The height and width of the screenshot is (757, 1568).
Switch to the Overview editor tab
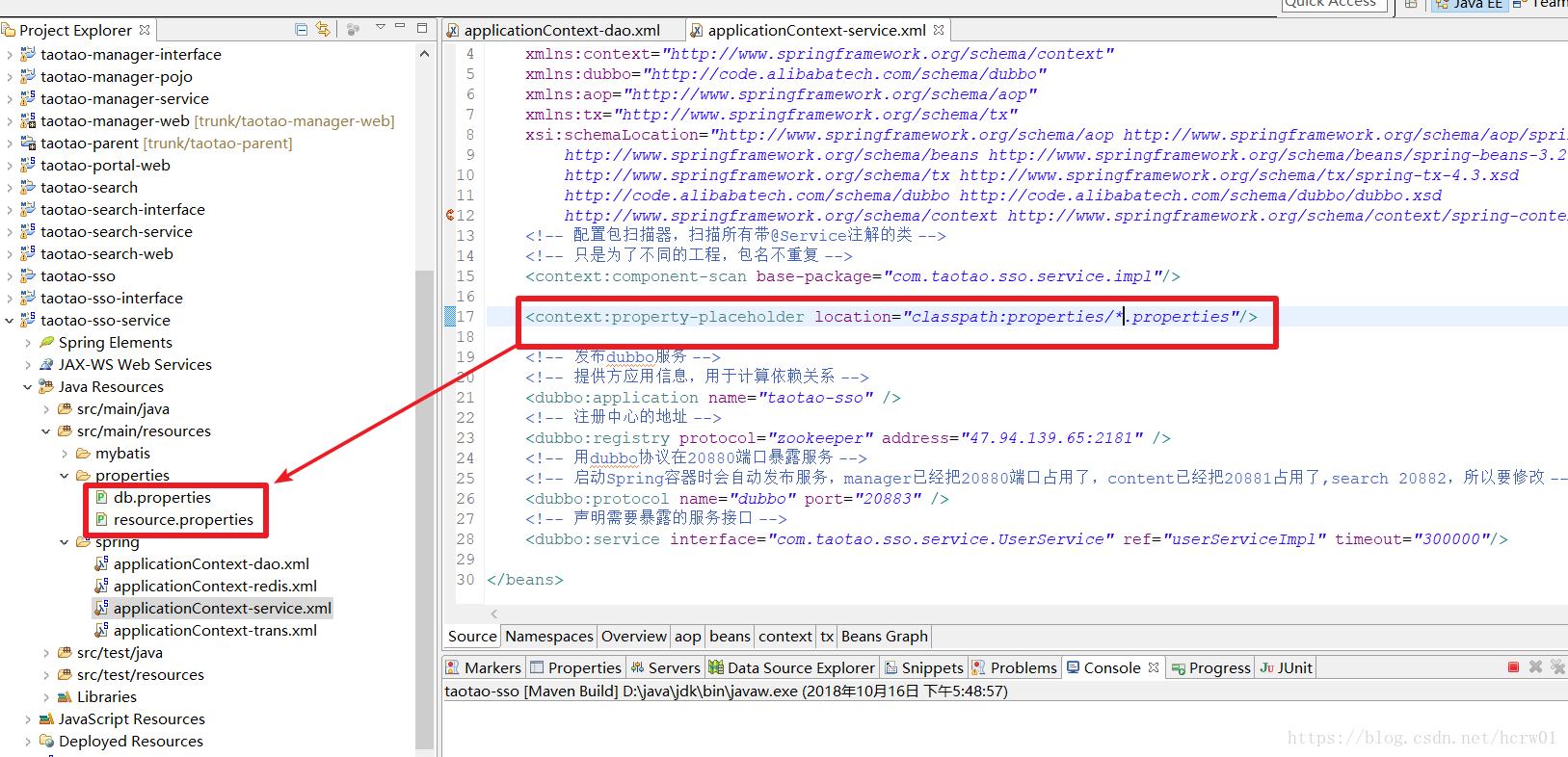pos(634,637)
